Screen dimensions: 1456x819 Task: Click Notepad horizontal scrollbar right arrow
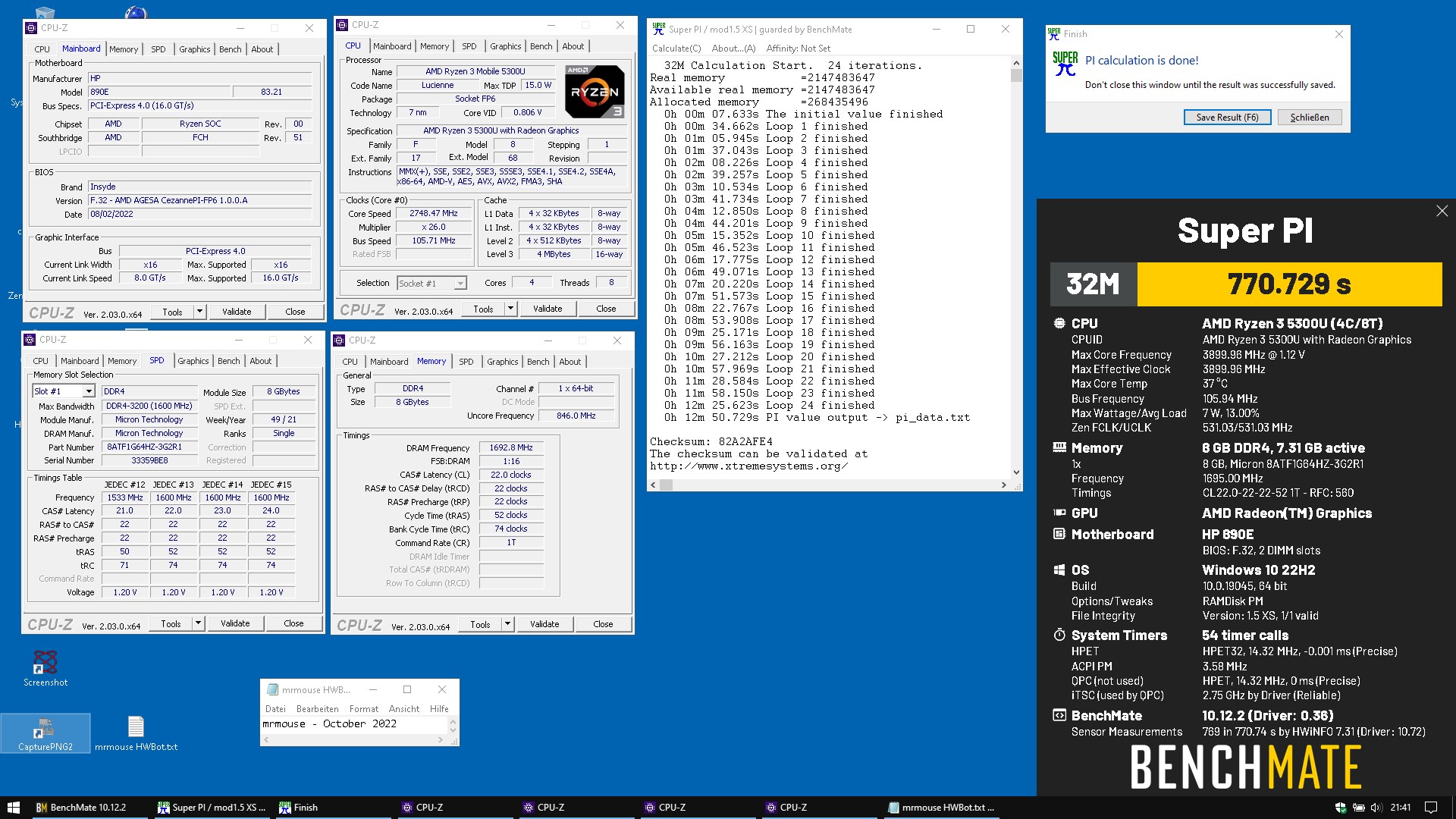(441, 739)
